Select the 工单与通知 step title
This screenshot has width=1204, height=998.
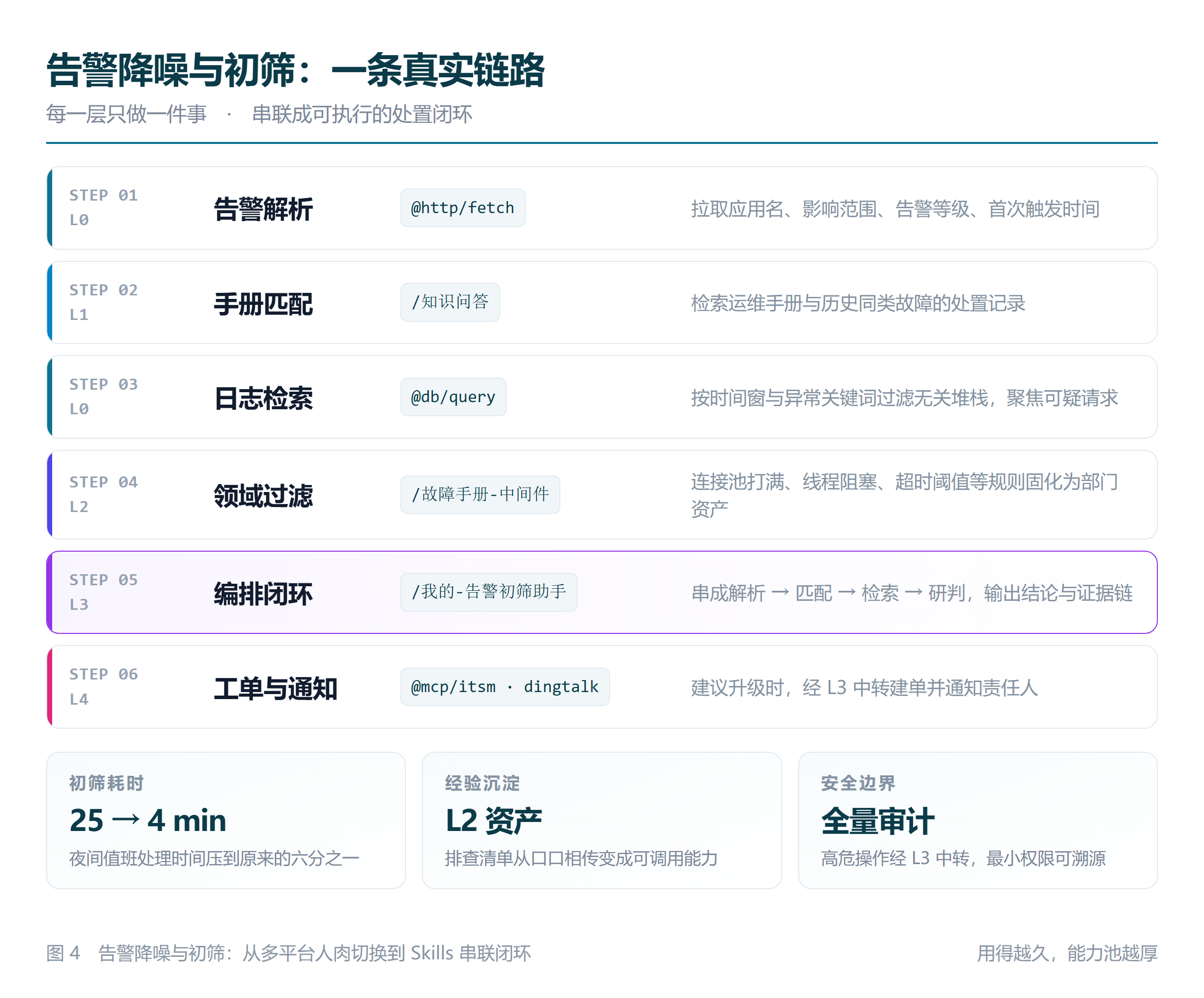pyautogui.click(x=275, y=688)
